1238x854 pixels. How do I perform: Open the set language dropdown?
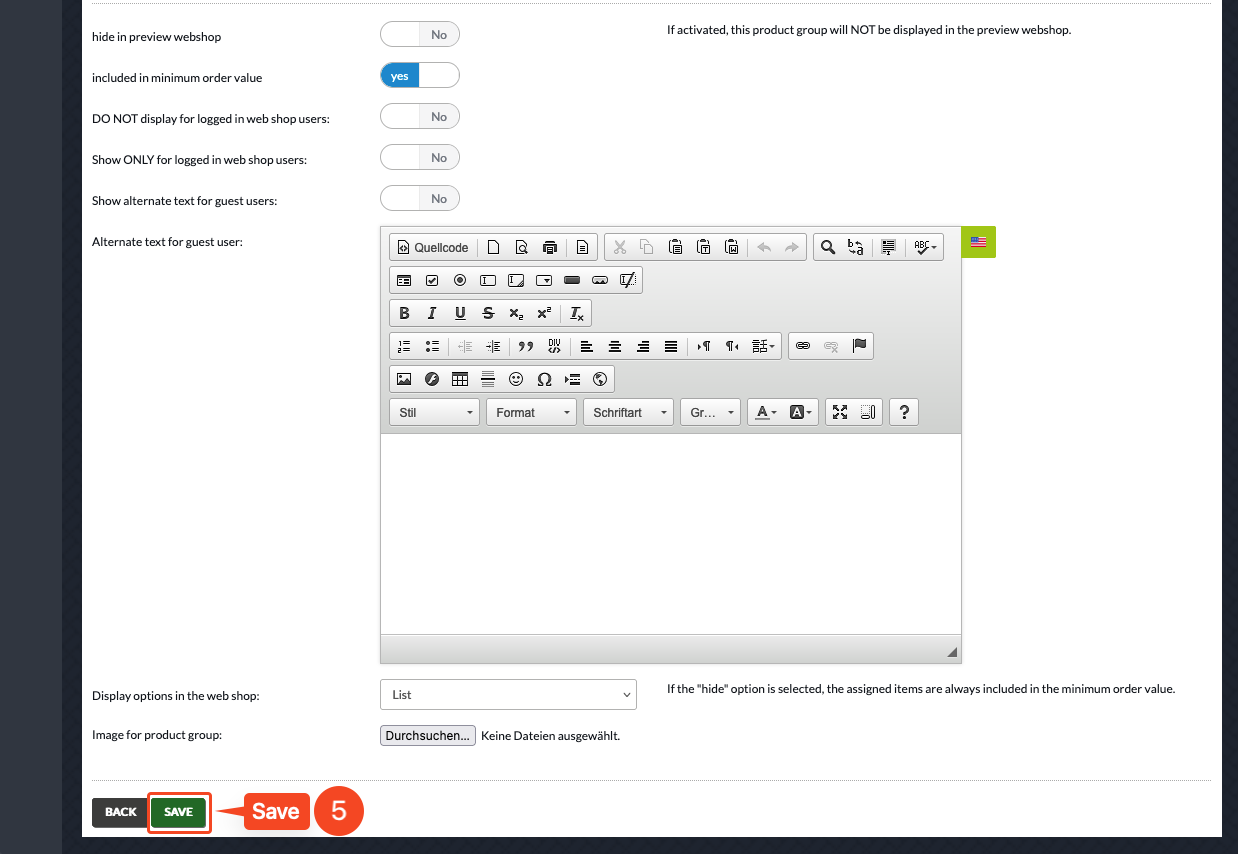(x=764, y=346)
